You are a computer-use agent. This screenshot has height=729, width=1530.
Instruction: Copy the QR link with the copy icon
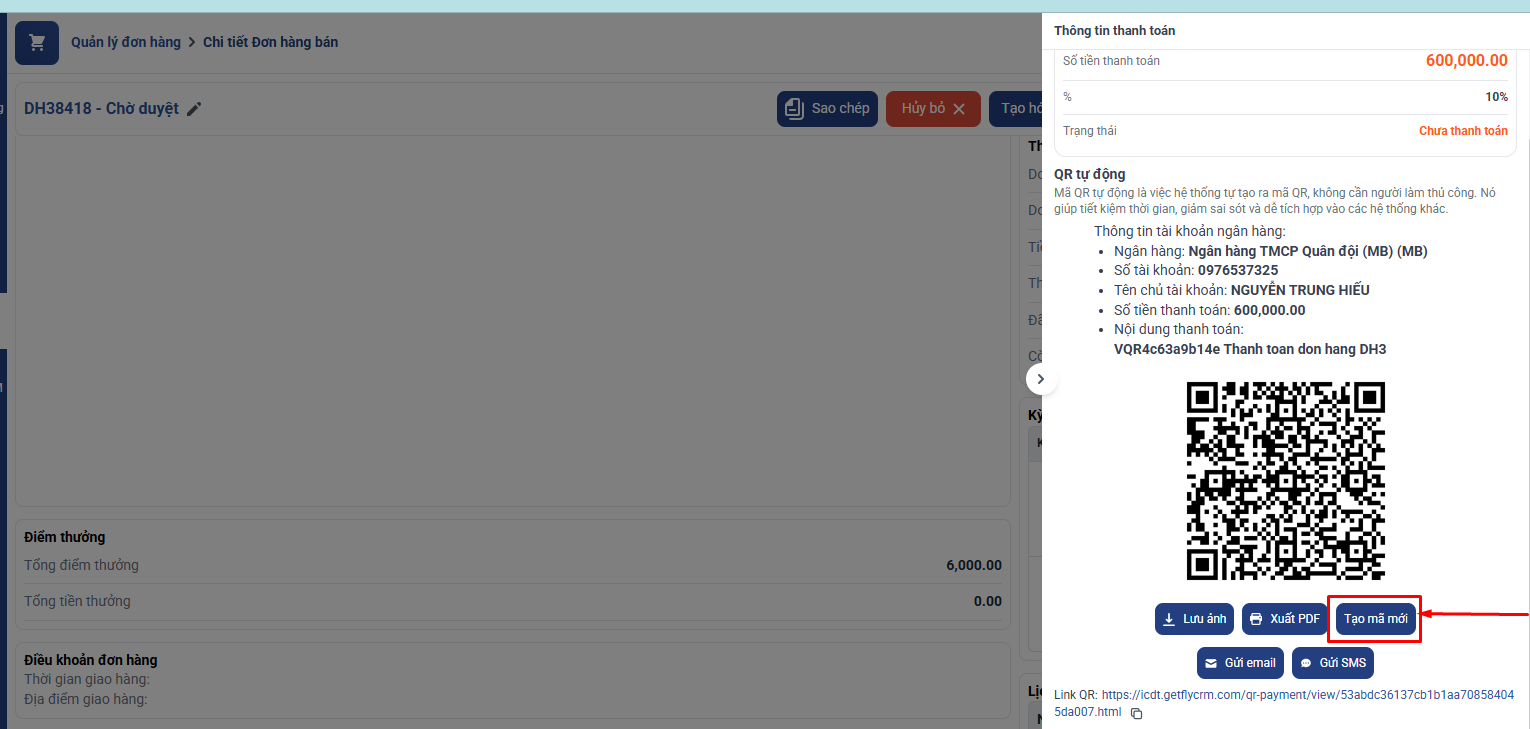coord(1136,713)
